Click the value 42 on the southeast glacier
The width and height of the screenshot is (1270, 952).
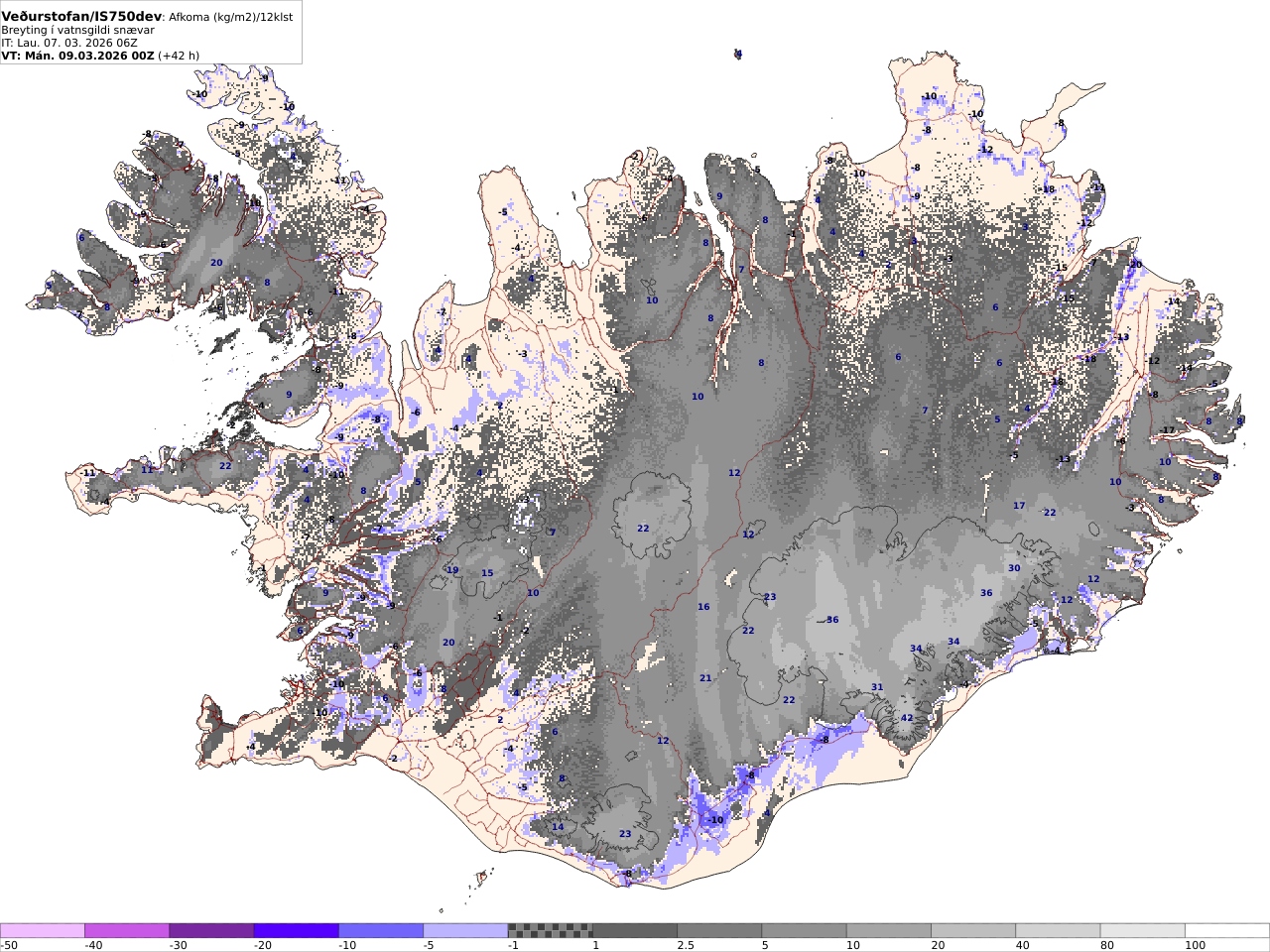(907, 718)
